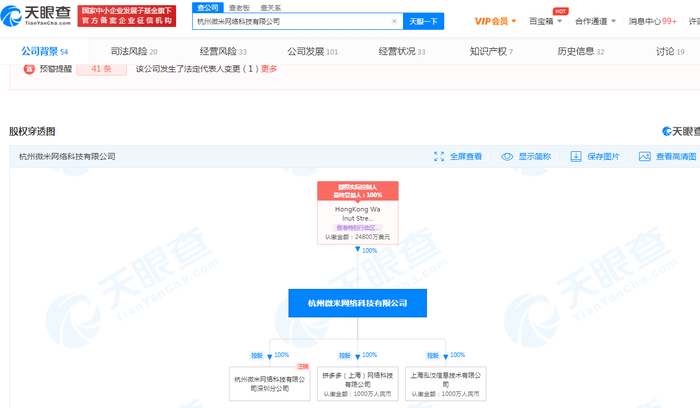This screenshot has height=408, width=700.
Task: Open the 杭州微米网络科技有限公司深圳分公司 node
Action: pos(270,383)
